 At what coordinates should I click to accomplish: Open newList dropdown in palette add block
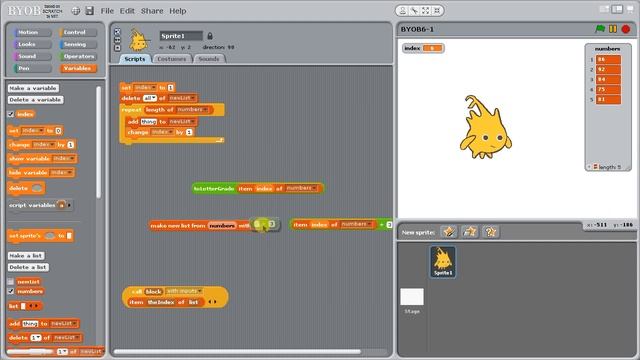point(63,323)
